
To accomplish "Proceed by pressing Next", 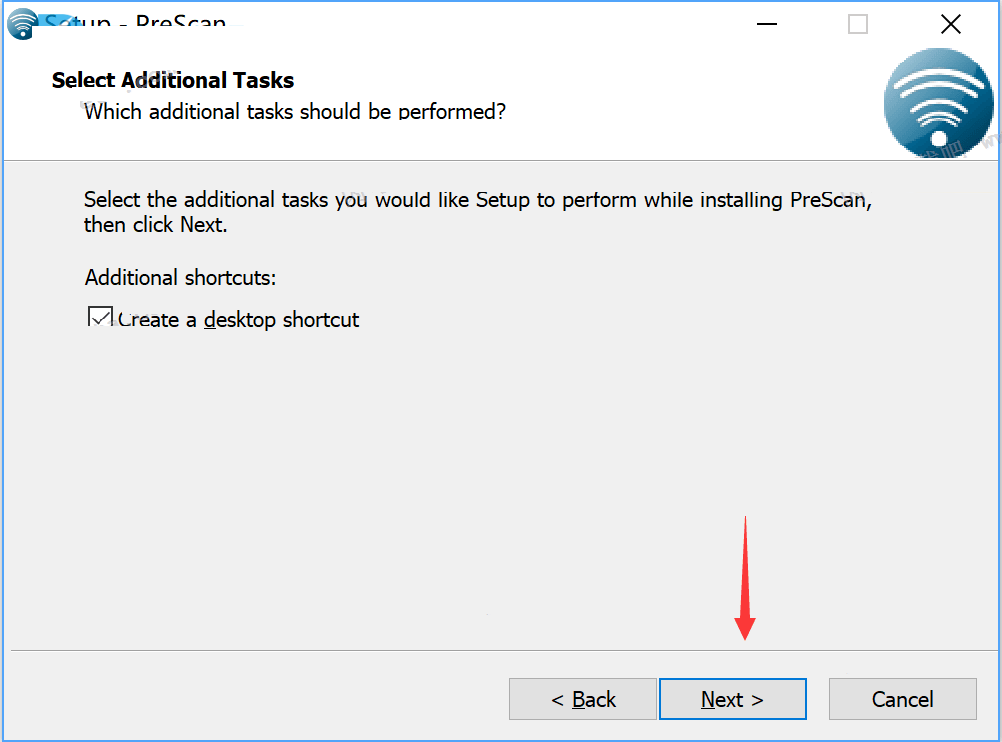I will (732, 699).
